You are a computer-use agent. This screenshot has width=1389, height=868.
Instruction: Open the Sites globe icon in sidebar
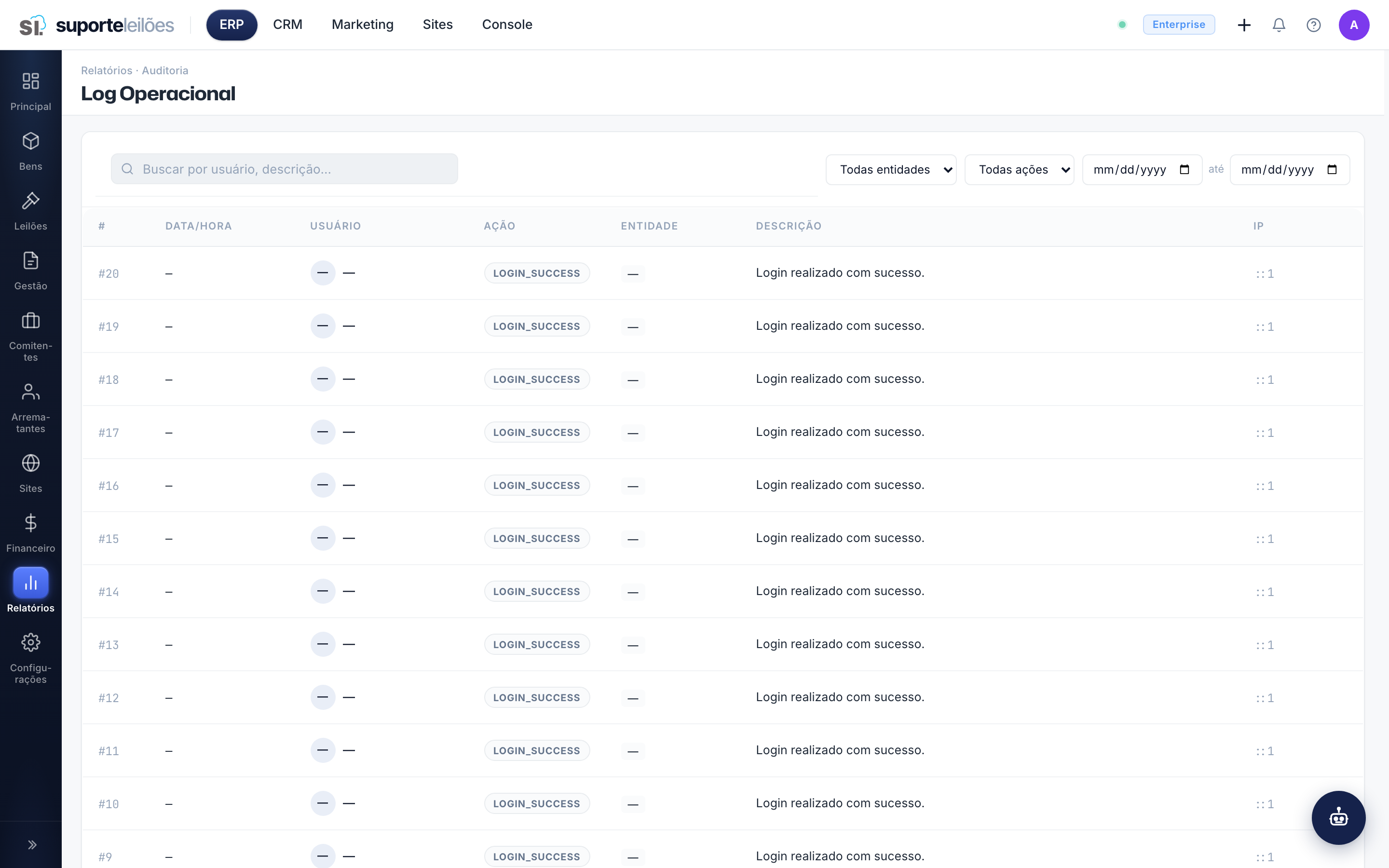tap(30, 463)
